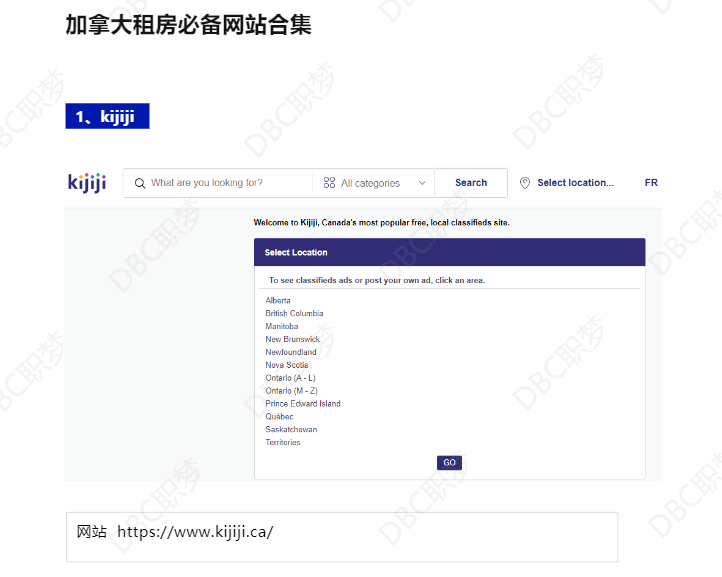The height and width of the screenshot is (577, 722).
Task: Select Ontario (A - L)
Action: 290,378
